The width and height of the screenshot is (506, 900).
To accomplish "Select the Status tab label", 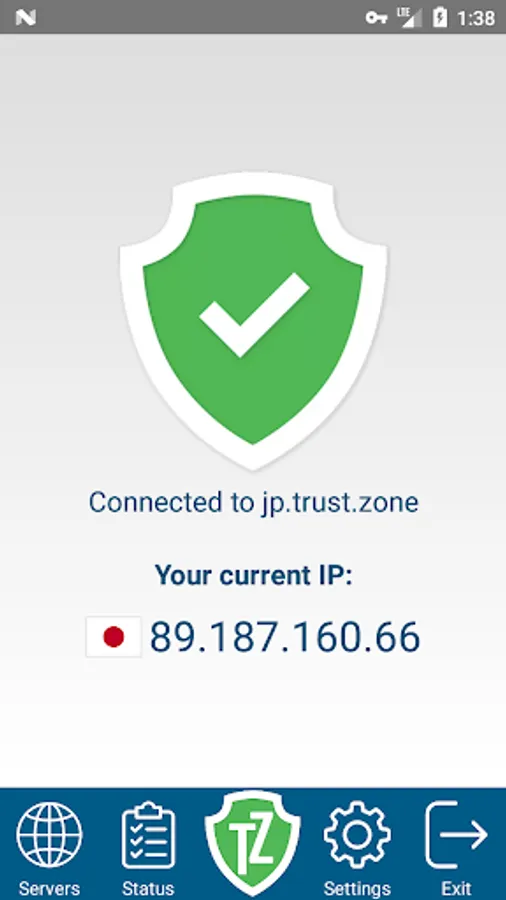I will click(148, 889).
